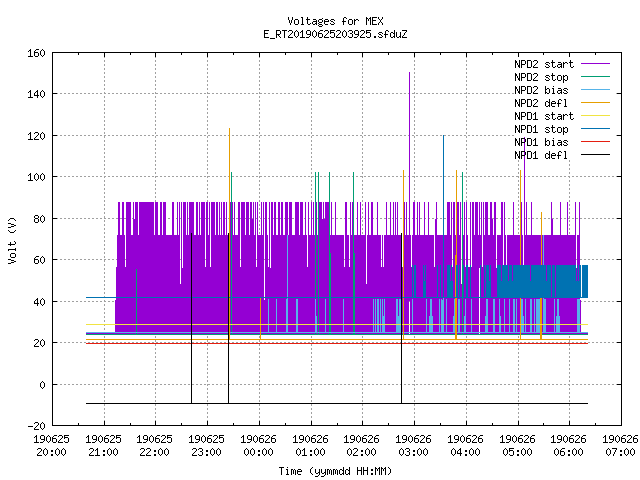Click the y-axis tick value 60
The image size is (640, 480).
coord(39,260)
